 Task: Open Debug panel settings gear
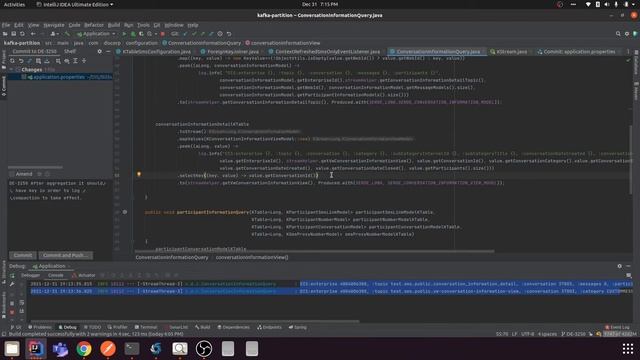coord(620,266)
